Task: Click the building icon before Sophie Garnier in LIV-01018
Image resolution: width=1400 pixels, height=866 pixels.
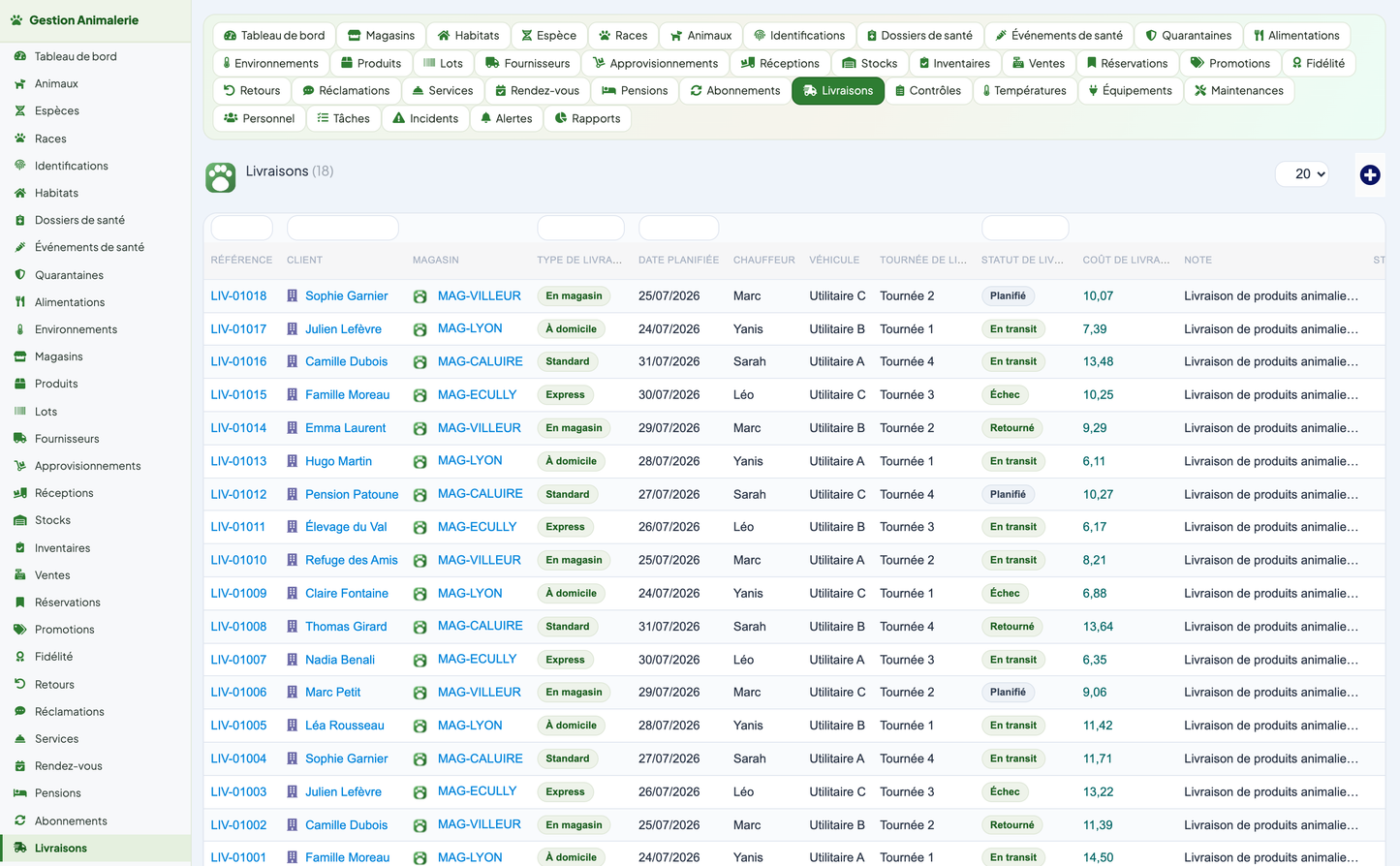Action: coord(292,296)
